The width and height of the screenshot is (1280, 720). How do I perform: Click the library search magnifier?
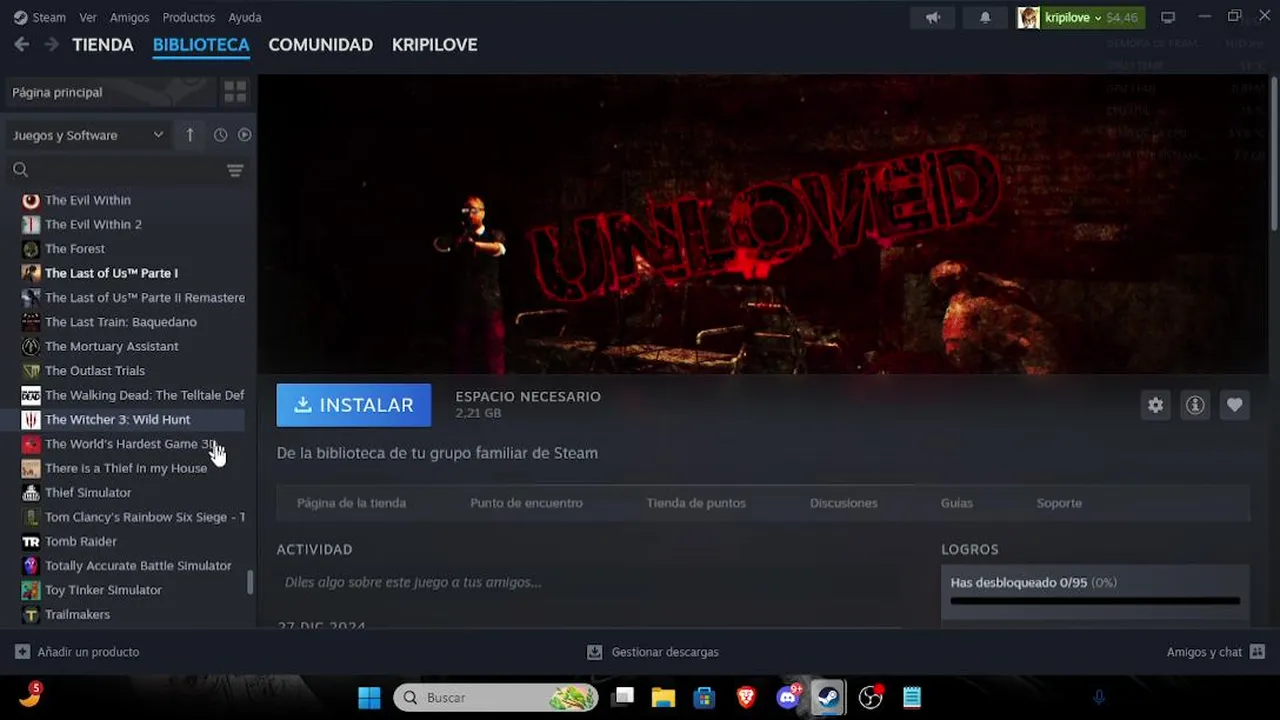pyautogui.click(x=20, y=170)
